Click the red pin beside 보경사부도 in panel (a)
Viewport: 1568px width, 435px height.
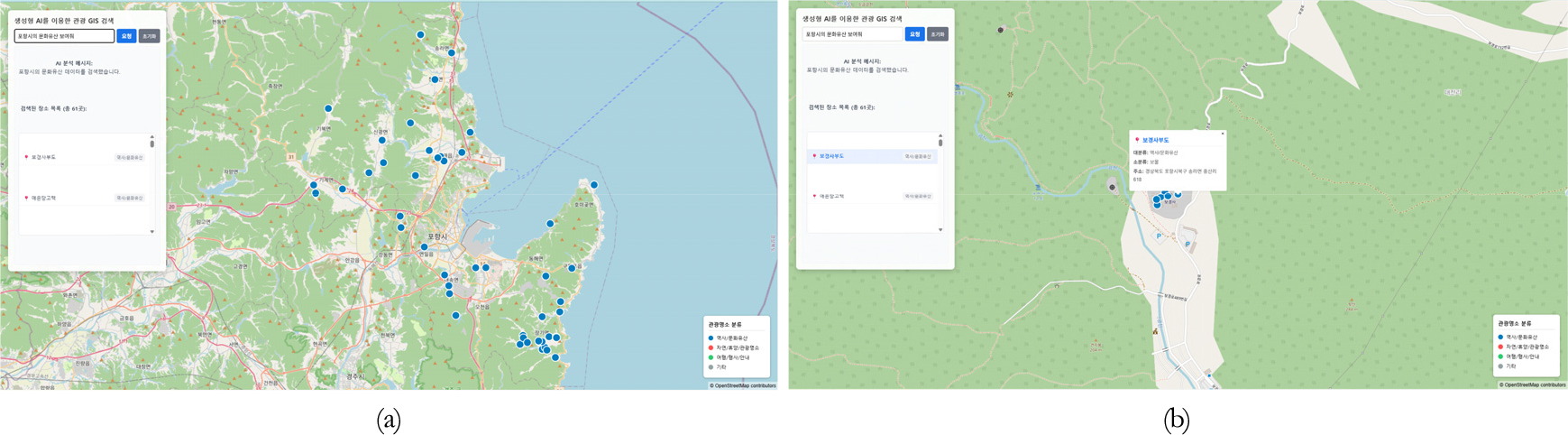coord(26,157)
